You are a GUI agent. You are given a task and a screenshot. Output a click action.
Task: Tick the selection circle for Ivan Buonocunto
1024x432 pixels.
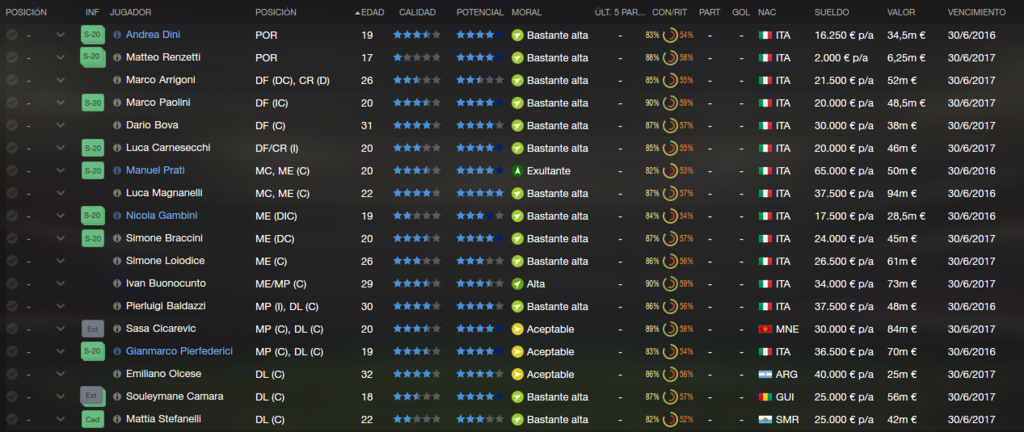pos(12,284)
